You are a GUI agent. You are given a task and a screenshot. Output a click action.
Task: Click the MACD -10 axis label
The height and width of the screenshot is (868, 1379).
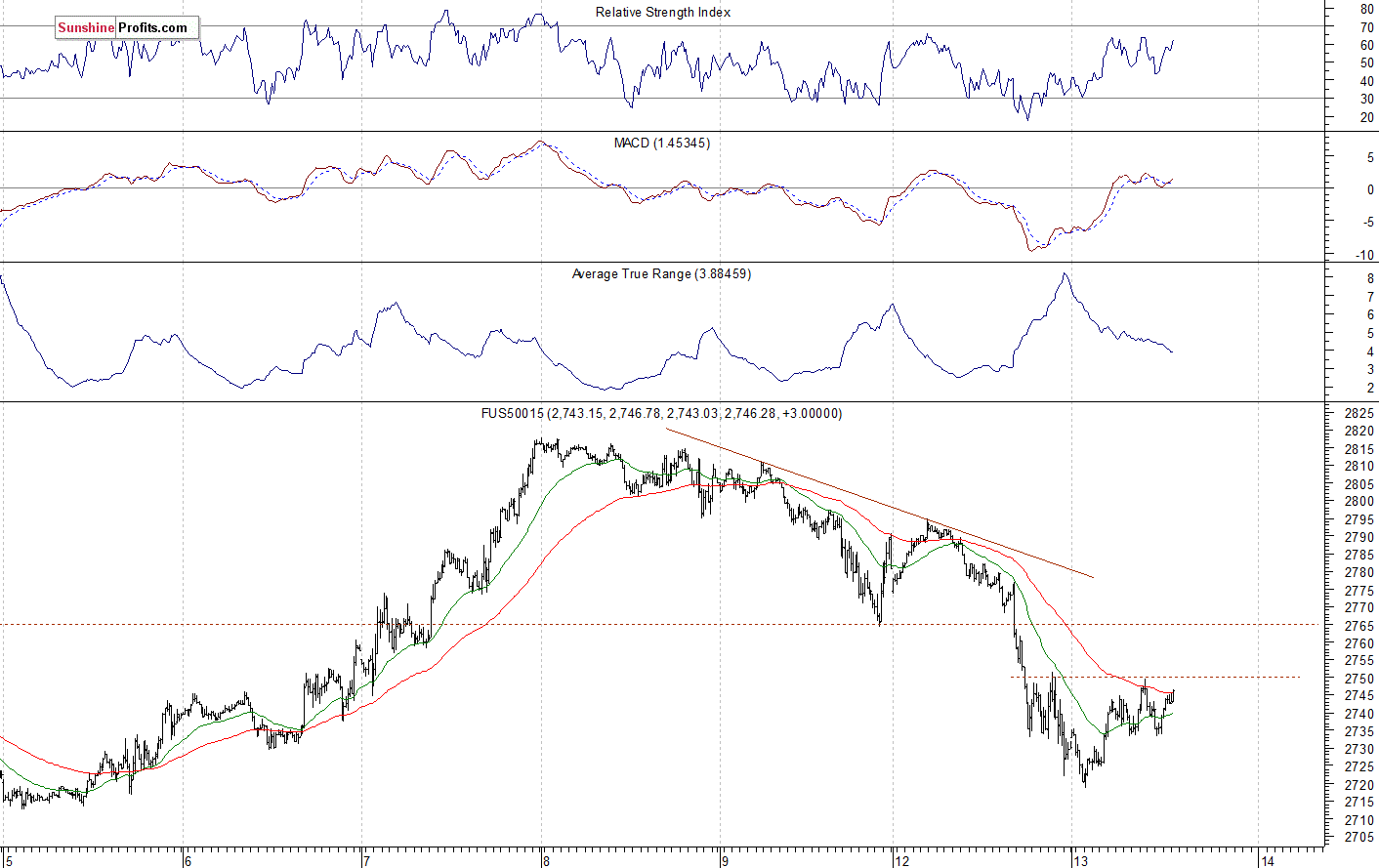1365,256
